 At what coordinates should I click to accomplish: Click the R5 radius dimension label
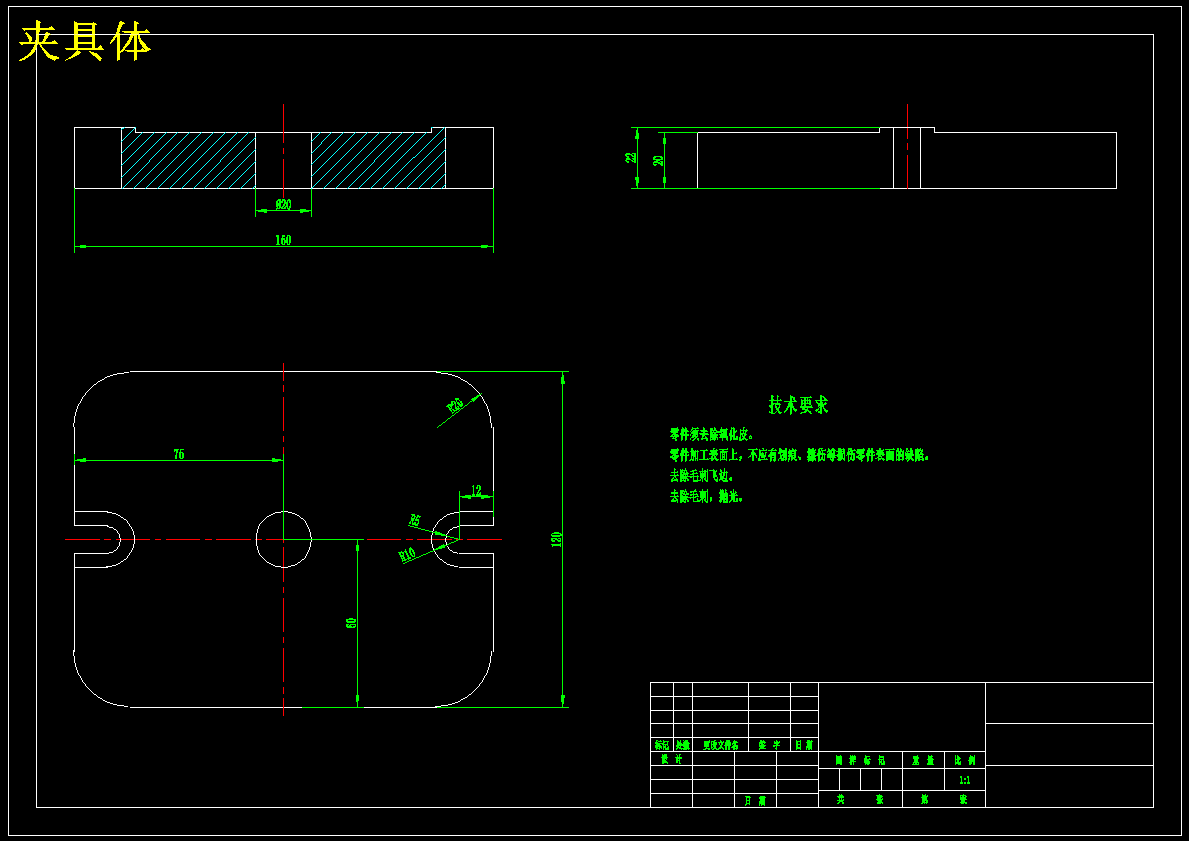tap(415, 520)
